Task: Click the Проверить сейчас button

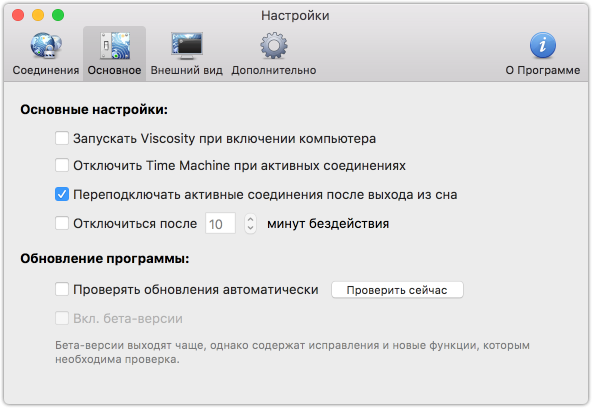Action: coord(397,290)
